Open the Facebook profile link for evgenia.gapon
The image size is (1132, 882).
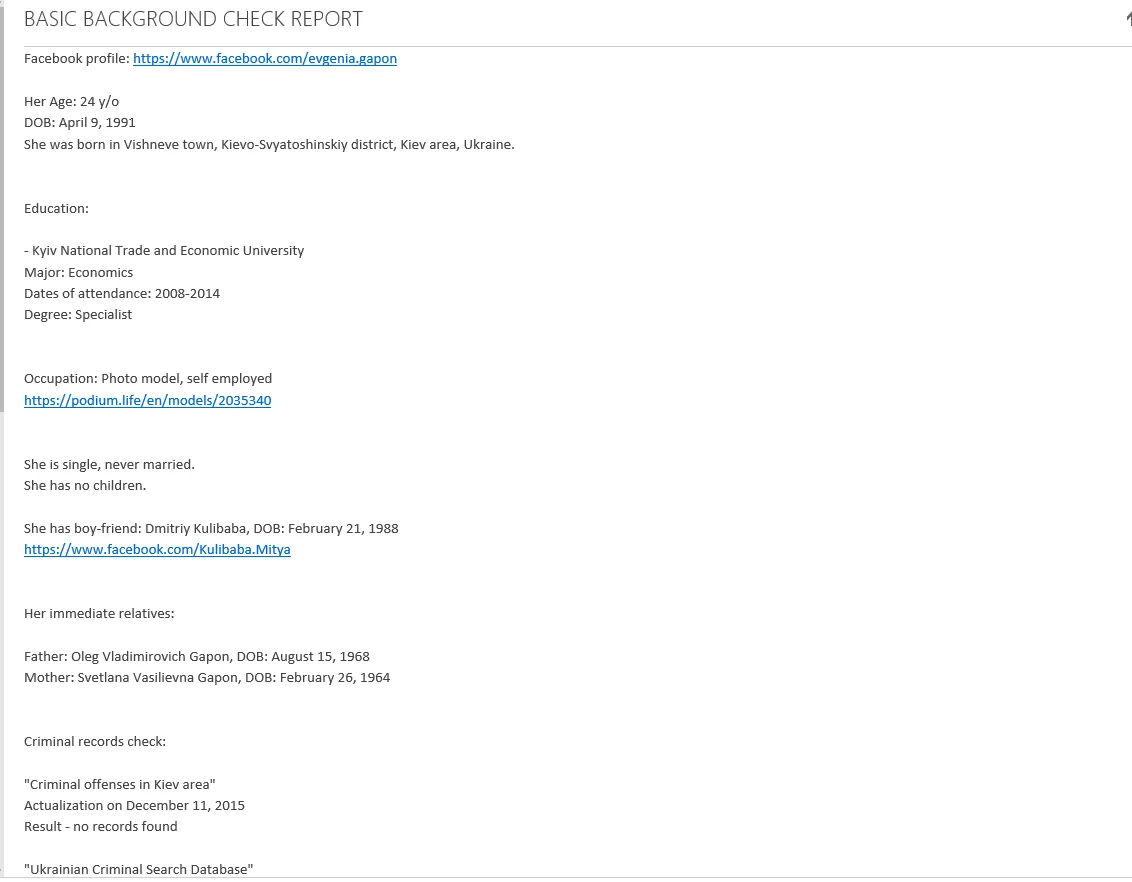click(x=264, y=59)
